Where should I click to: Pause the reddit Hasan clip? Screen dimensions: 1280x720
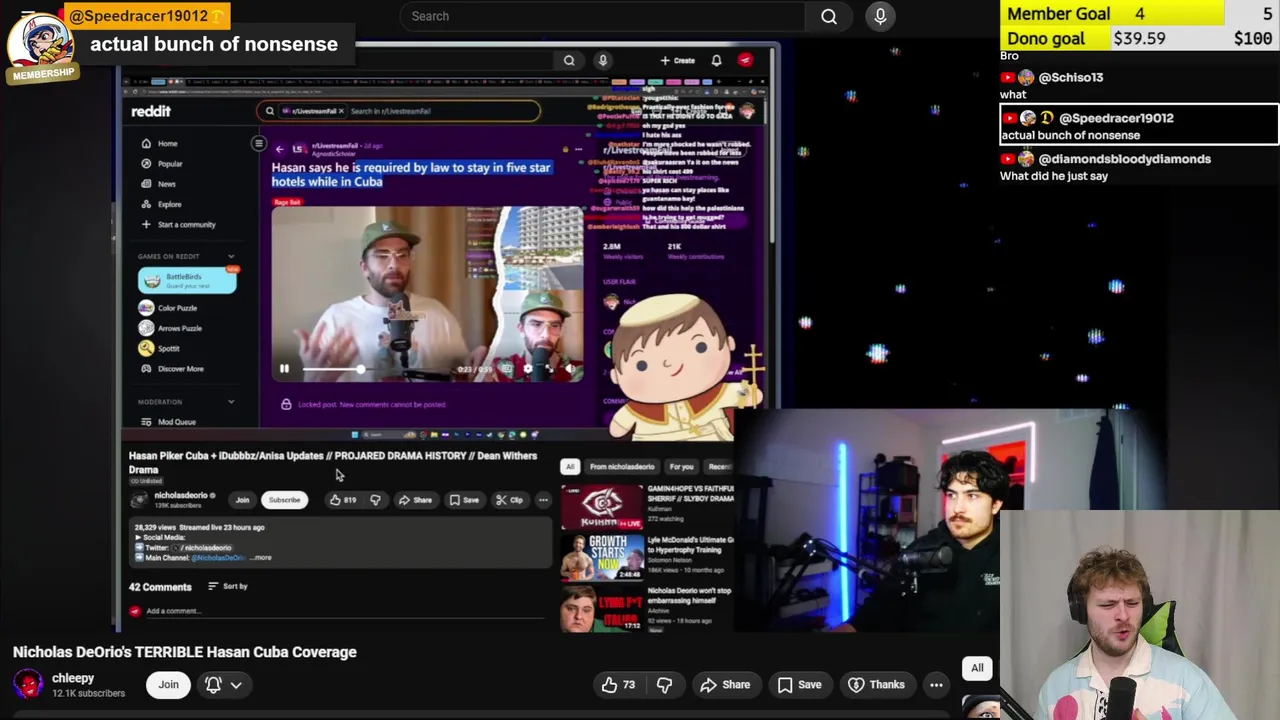click(x=284, y=369)
